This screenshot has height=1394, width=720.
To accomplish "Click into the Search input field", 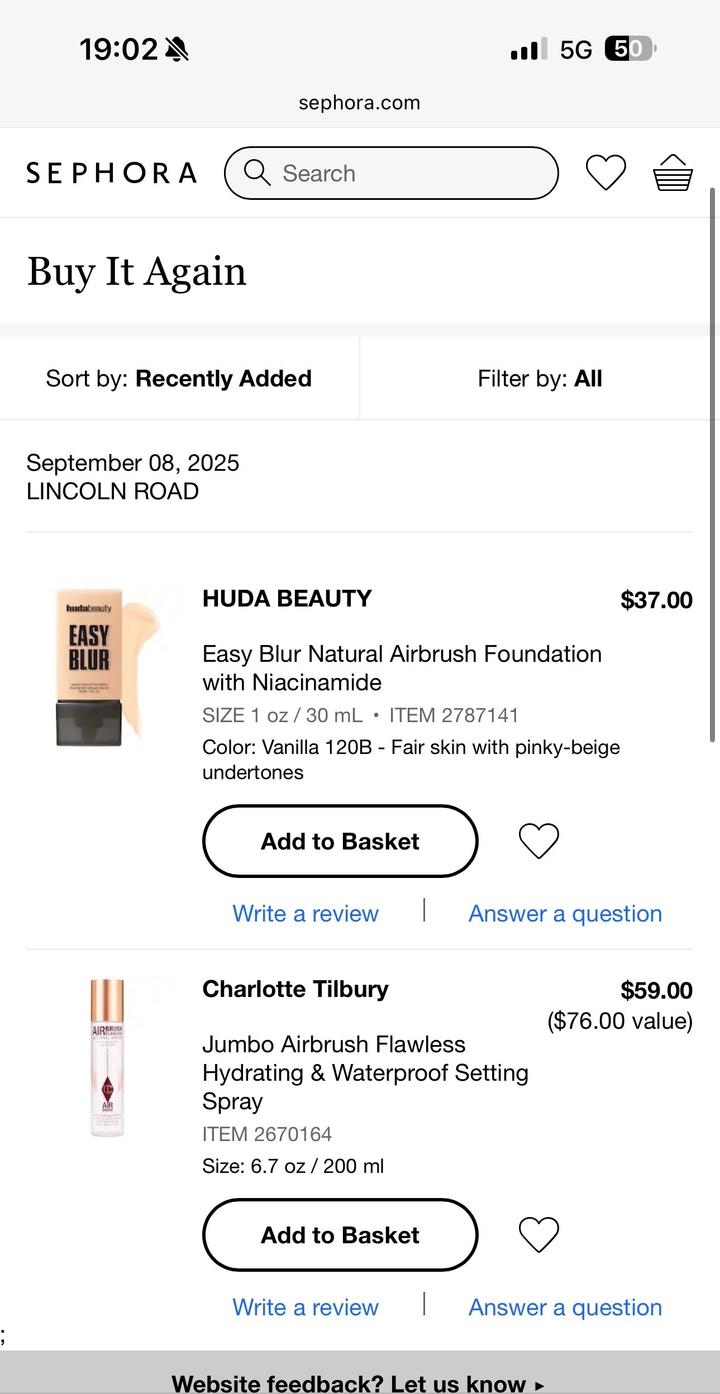I will click(x=410, y=173).
